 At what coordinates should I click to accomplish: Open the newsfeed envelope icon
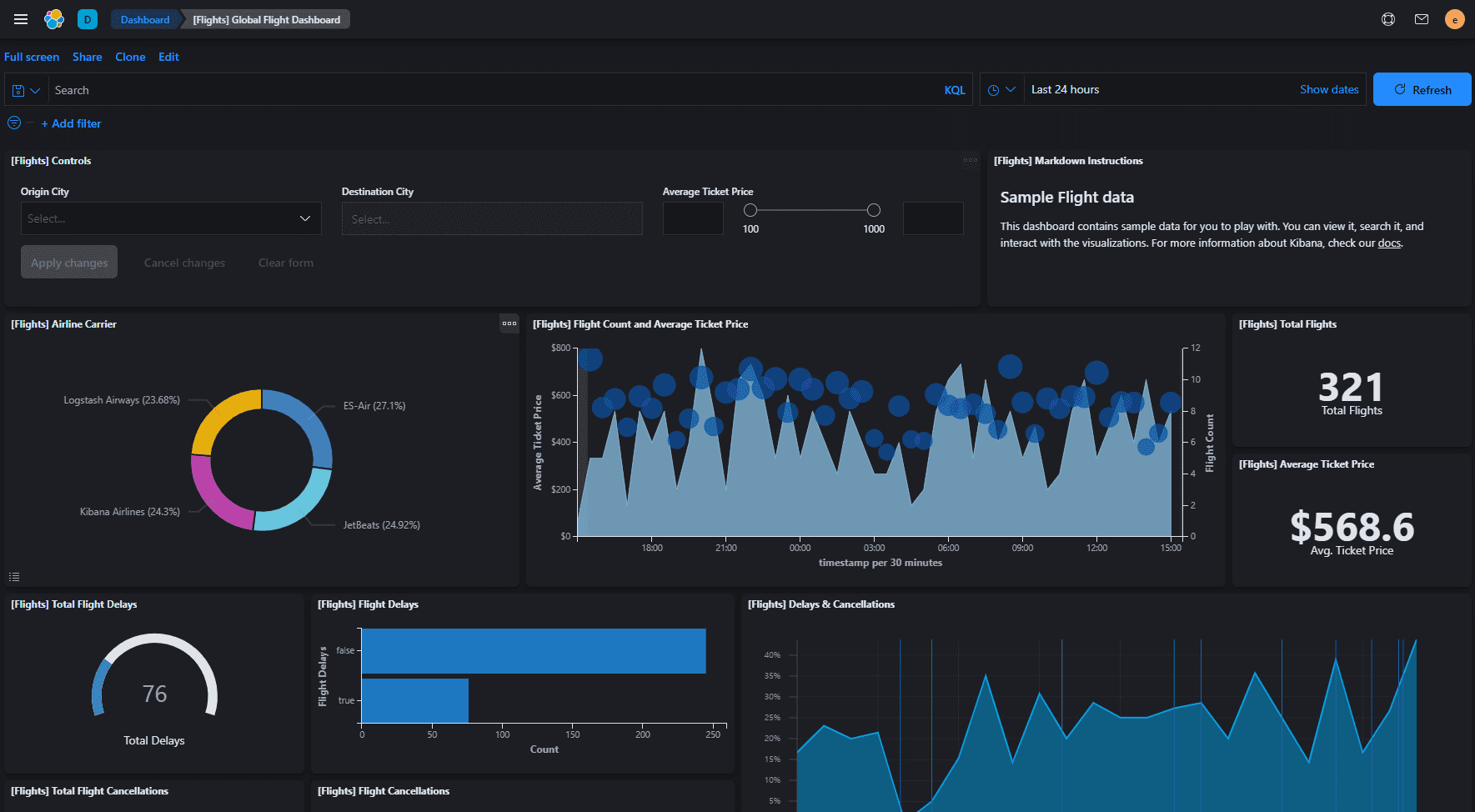coord(1422,18)
